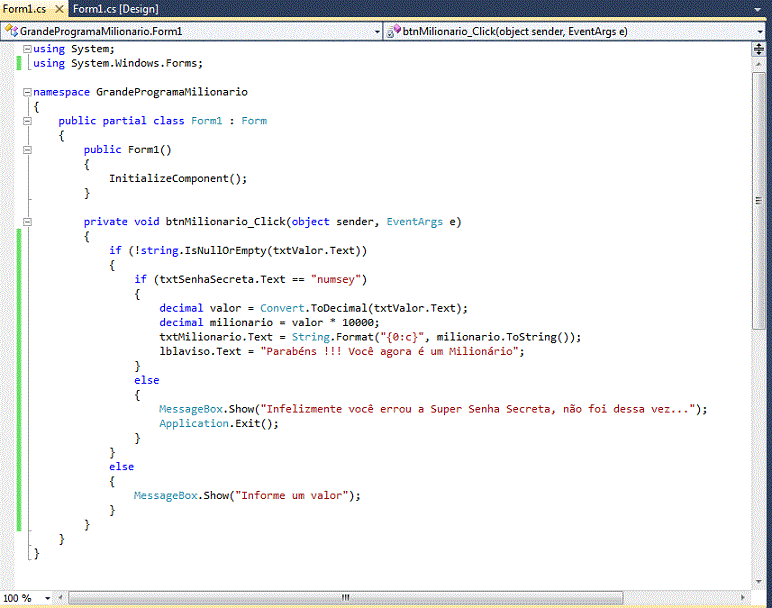Click the "Parabéns !!! Você agora é um Milionário" string
This screenshot has width=772, height=608.
389,352
